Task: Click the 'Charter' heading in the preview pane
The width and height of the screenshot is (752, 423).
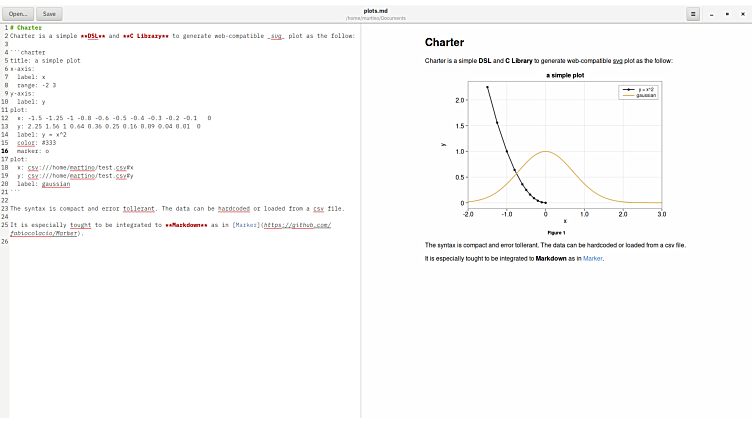Action: click(444, 43)
